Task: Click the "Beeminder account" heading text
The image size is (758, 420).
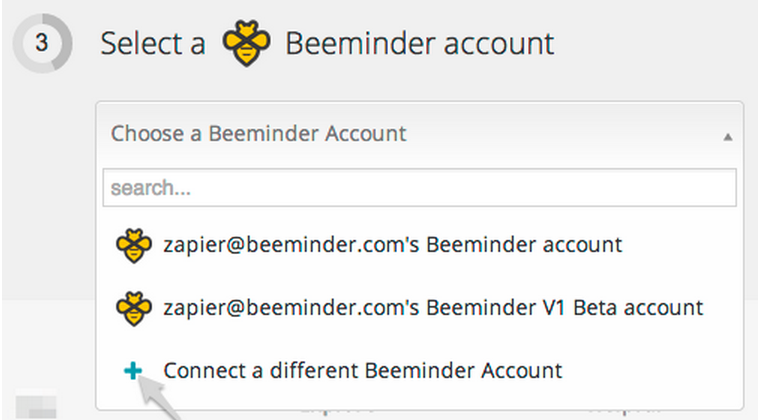Action: [420, 43]
